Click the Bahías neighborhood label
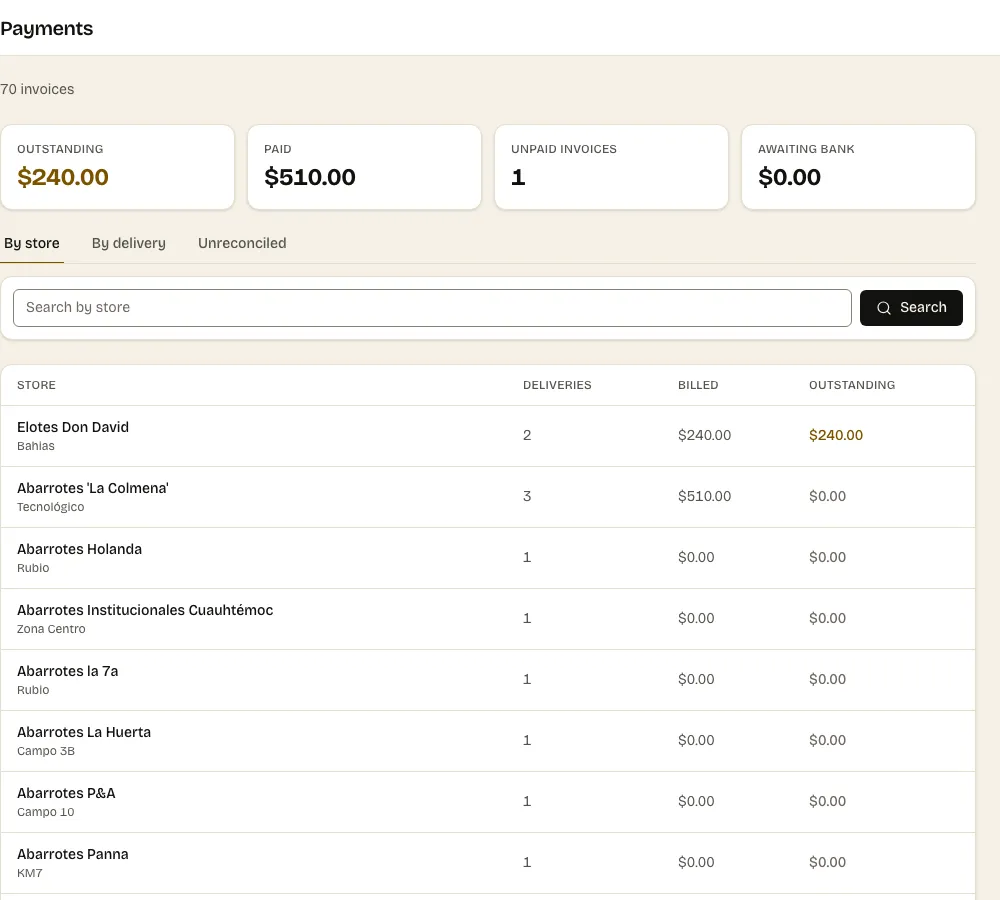 [36, 446]
